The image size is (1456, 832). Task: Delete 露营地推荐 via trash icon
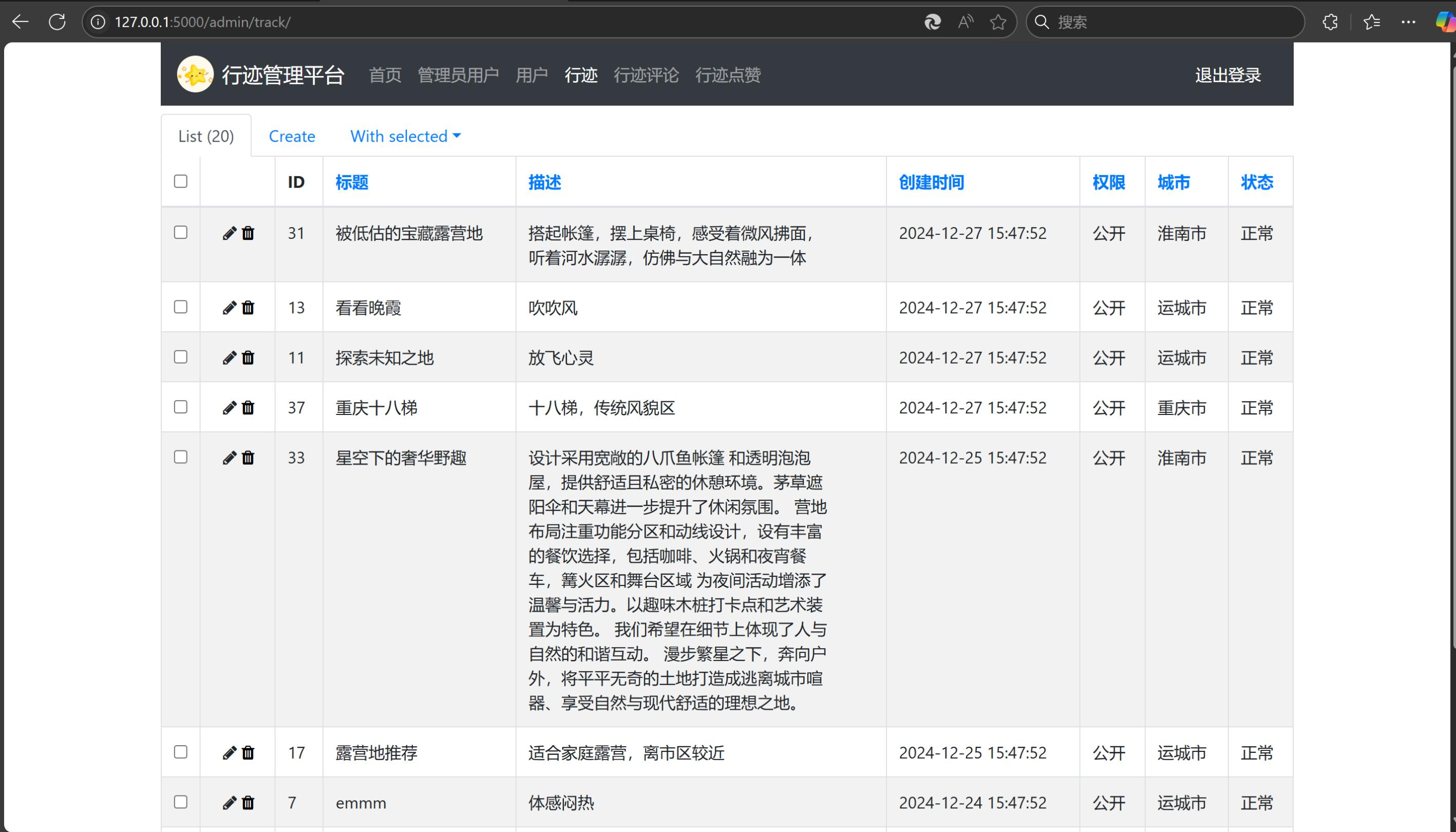coord(248,752)
